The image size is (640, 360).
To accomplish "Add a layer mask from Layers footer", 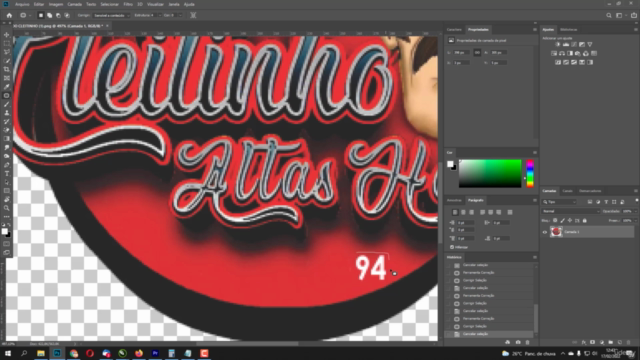I will [x=593, y=342].
